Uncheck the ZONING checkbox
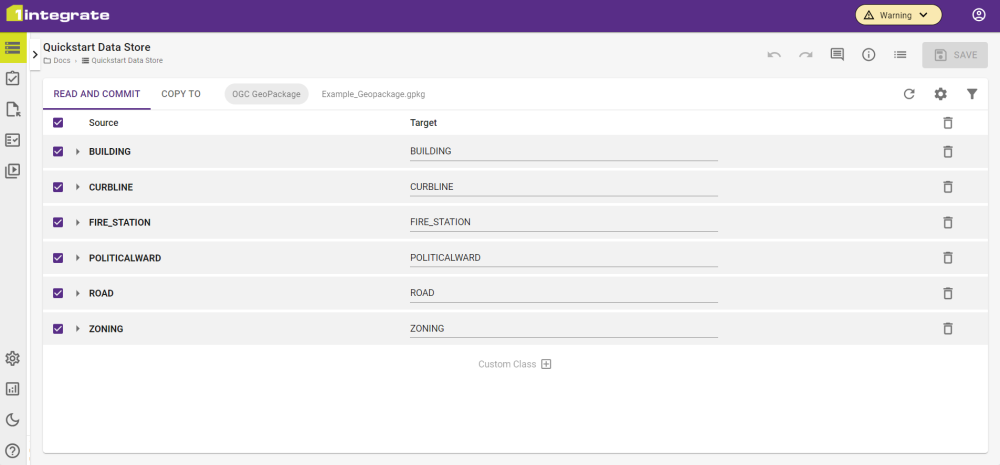1000x465 pixels. pos(58,328)
